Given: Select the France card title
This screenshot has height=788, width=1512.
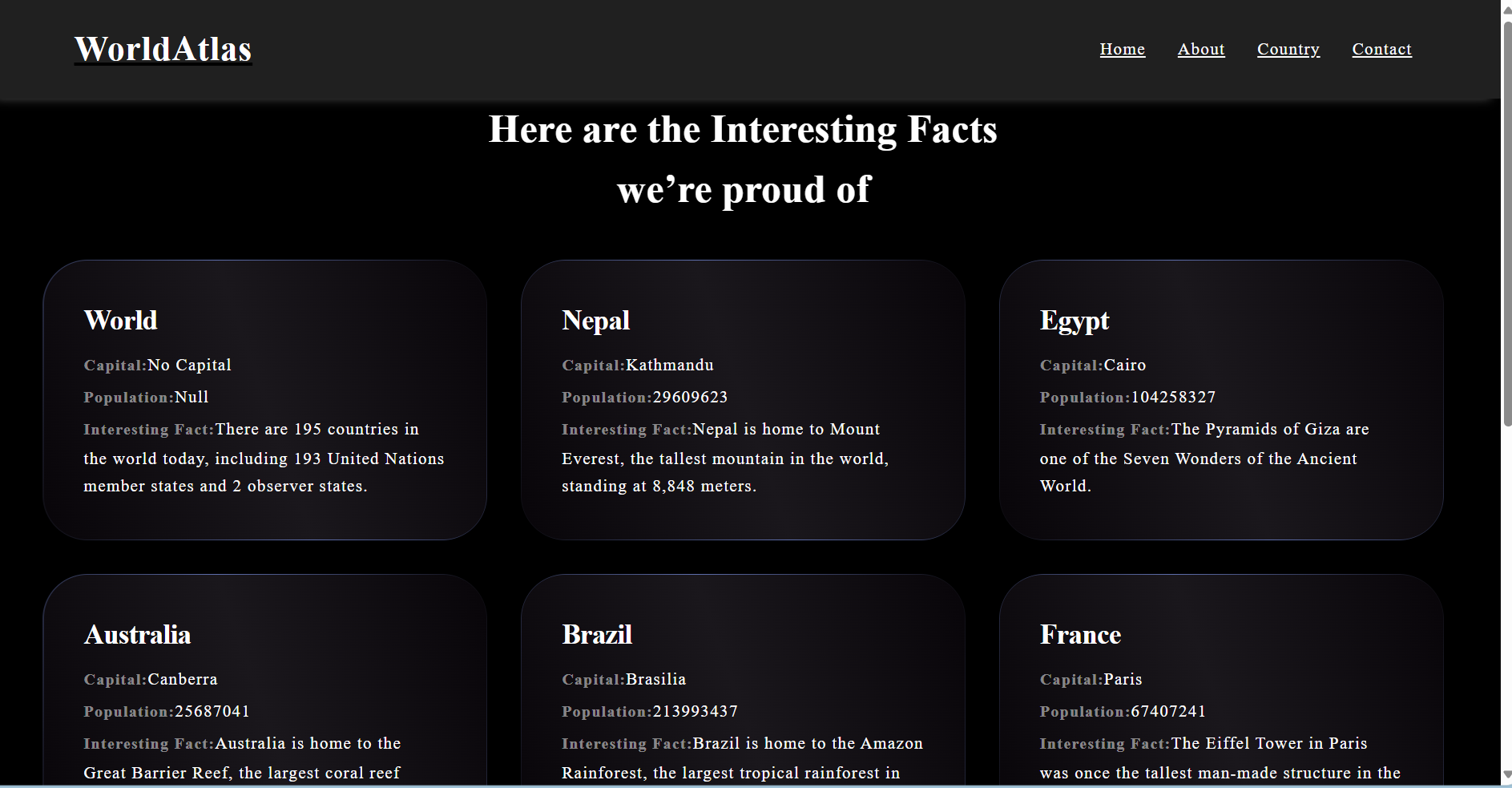Looking at the screenshot, I should (1080, 634).
